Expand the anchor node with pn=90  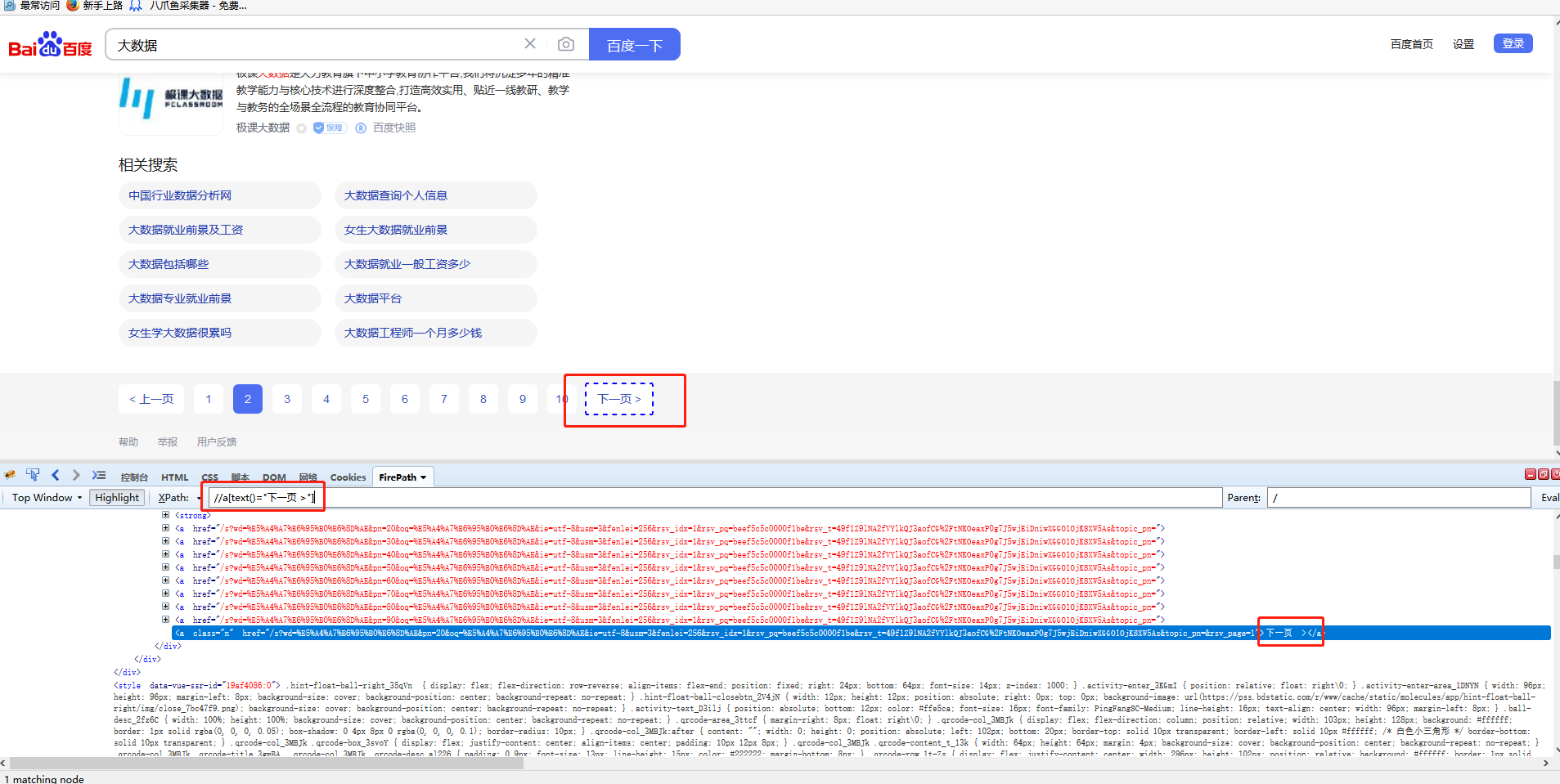(x=165, y=620)
